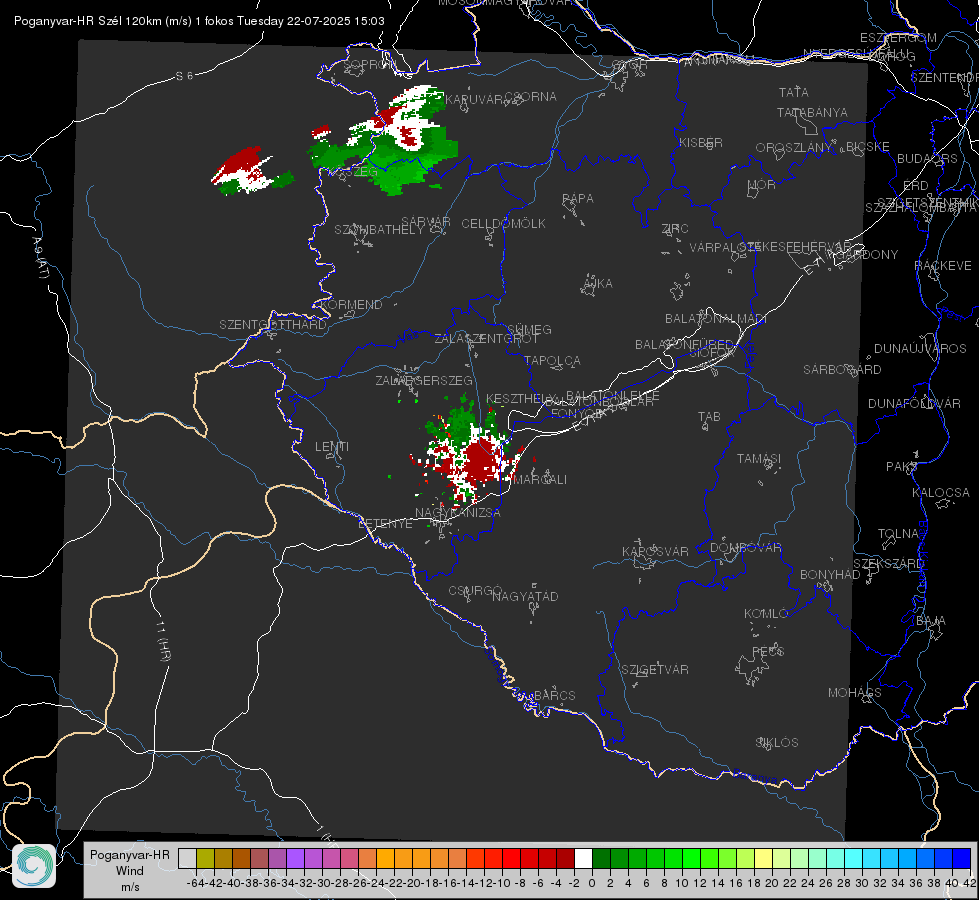Click the TAB city label
This screenshot has height=900, width=979.
coord(709,417)
